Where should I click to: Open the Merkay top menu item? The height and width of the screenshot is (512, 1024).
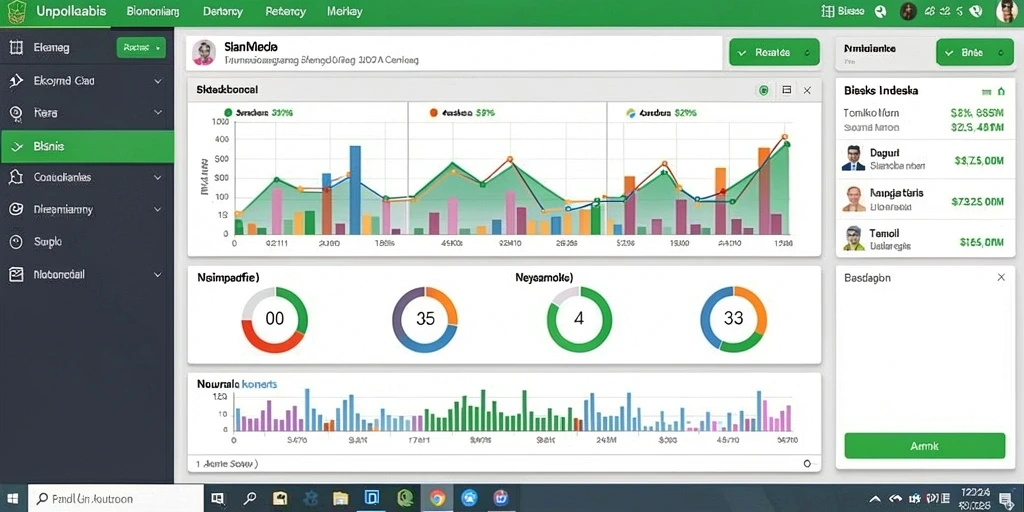345,12
